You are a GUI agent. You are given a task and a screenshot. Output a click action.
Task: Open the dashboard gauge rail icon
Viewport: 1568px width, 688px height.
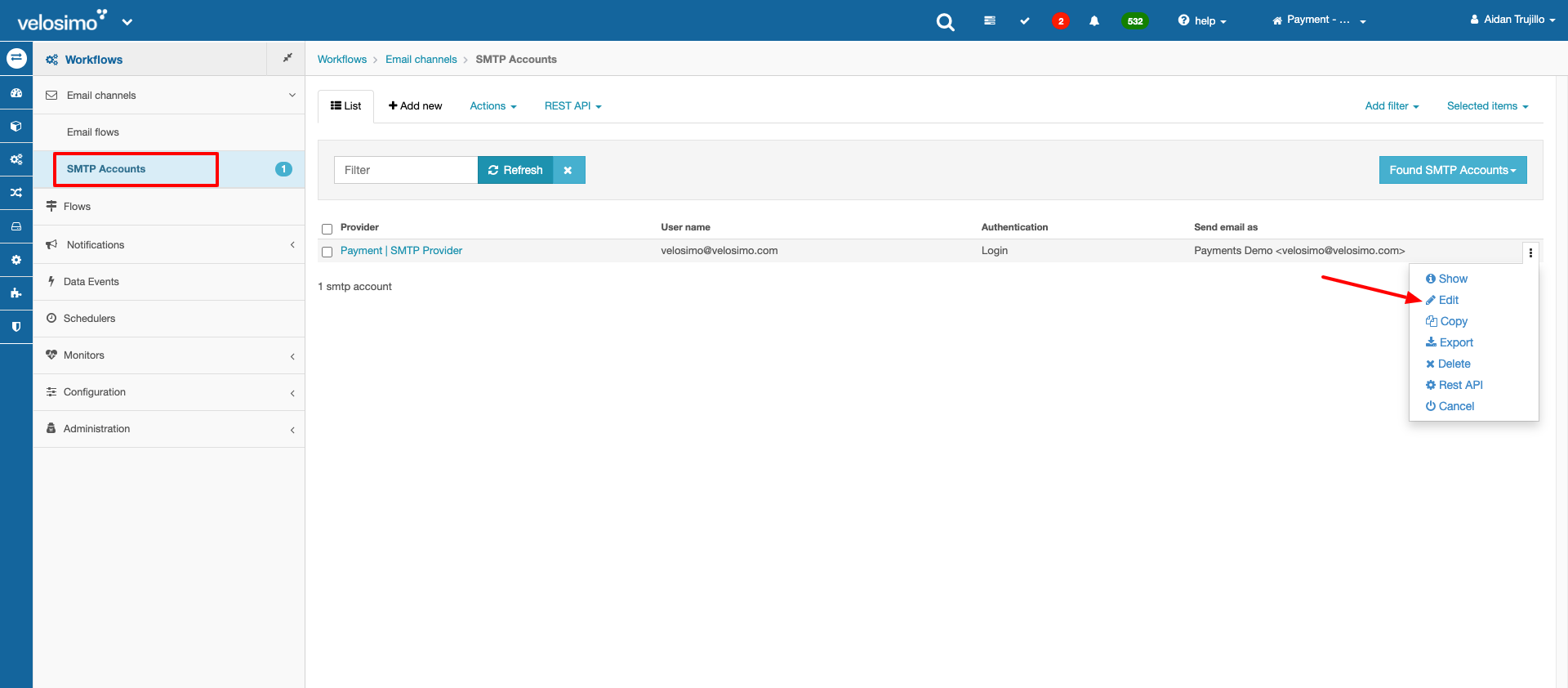pyautogui.click(x=16, y=93)
